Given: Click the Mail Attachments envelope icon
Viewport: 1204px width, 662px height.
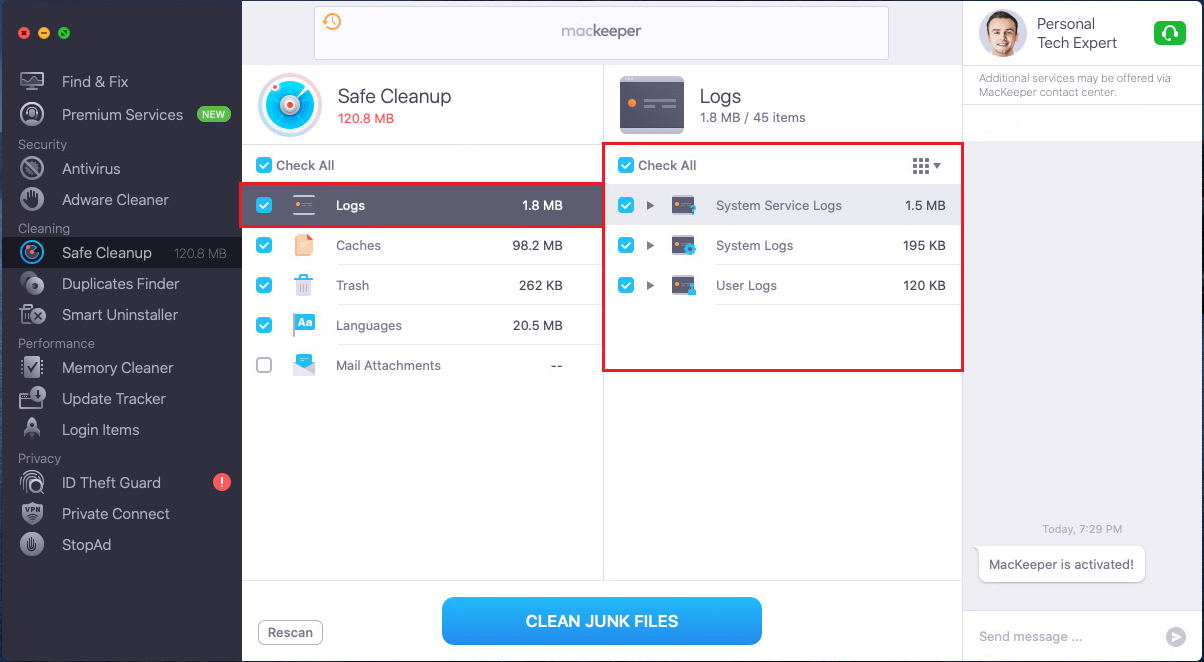Looking at the screenshot, I should (304, 365).
